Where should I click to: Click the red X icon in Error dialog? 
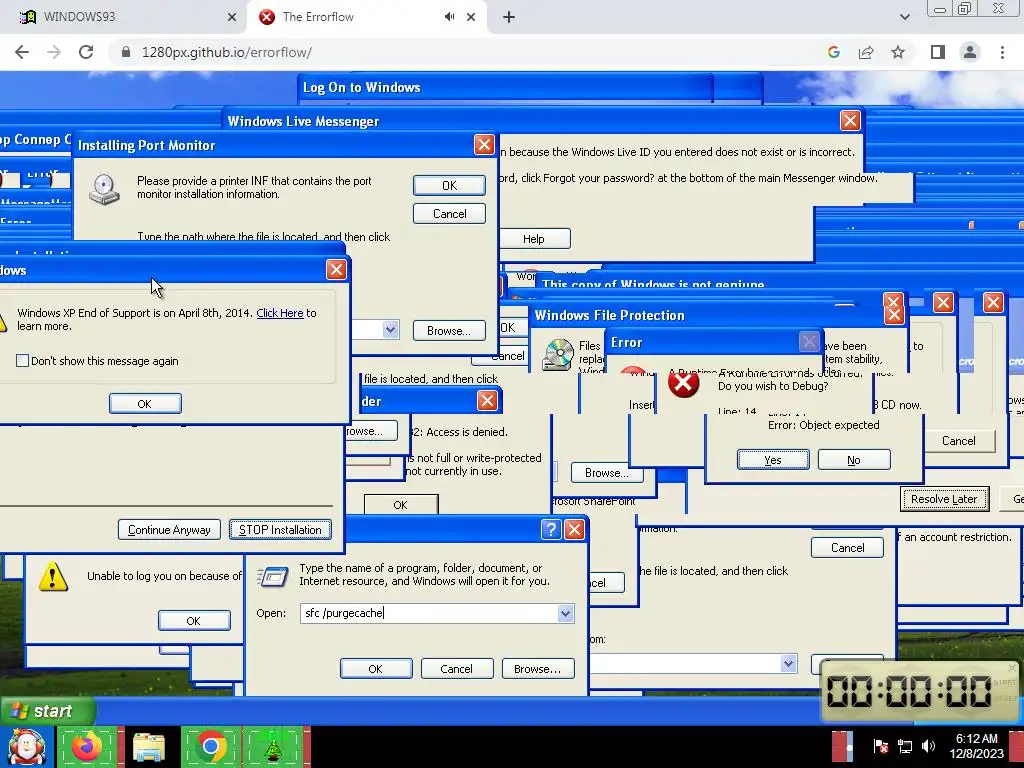[684, 383]
